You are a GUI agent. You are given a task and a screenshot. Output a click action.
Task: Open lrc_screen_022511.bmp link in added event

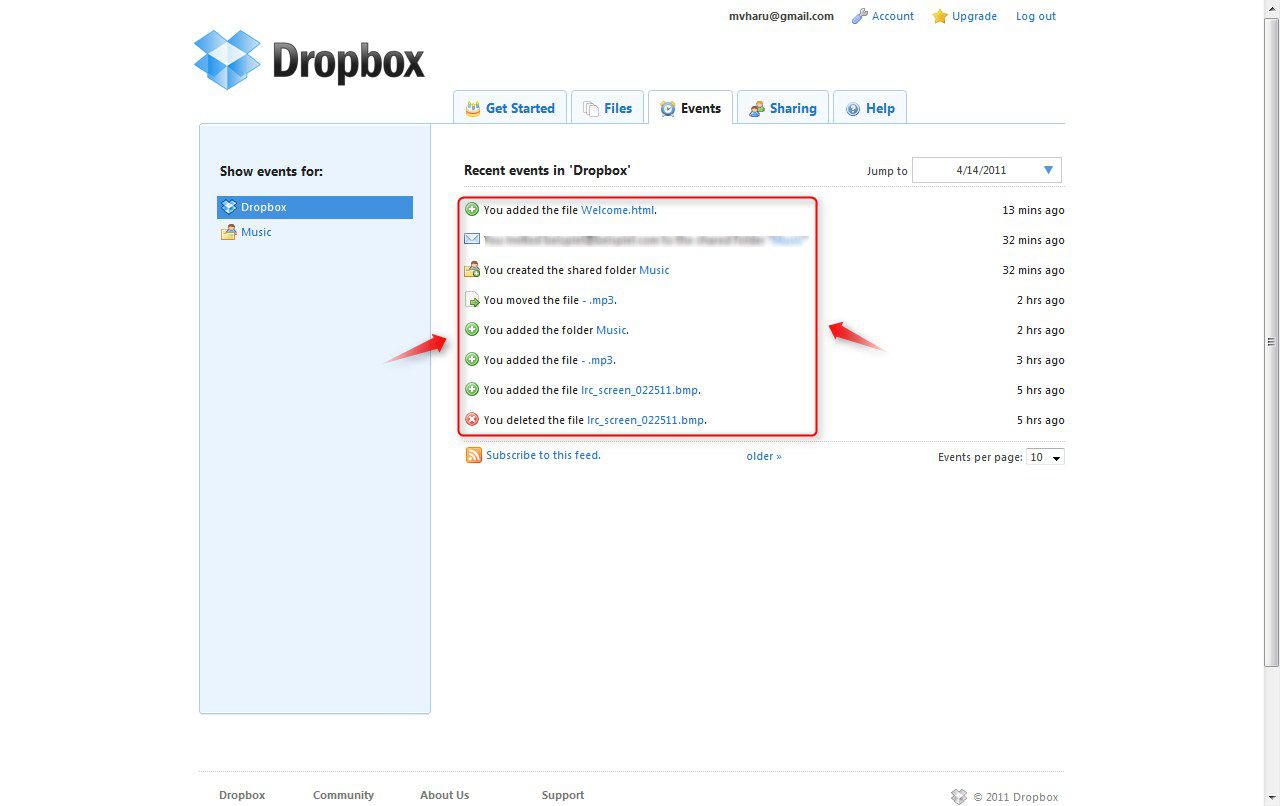point(640,390)
